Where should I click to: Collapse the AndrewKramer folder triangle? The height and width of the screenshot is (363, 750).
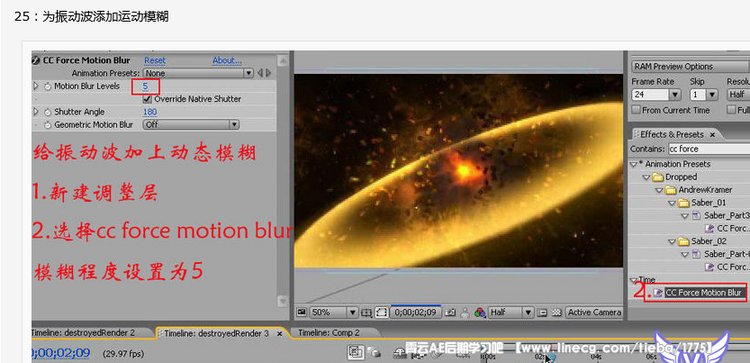pos(659,190)
